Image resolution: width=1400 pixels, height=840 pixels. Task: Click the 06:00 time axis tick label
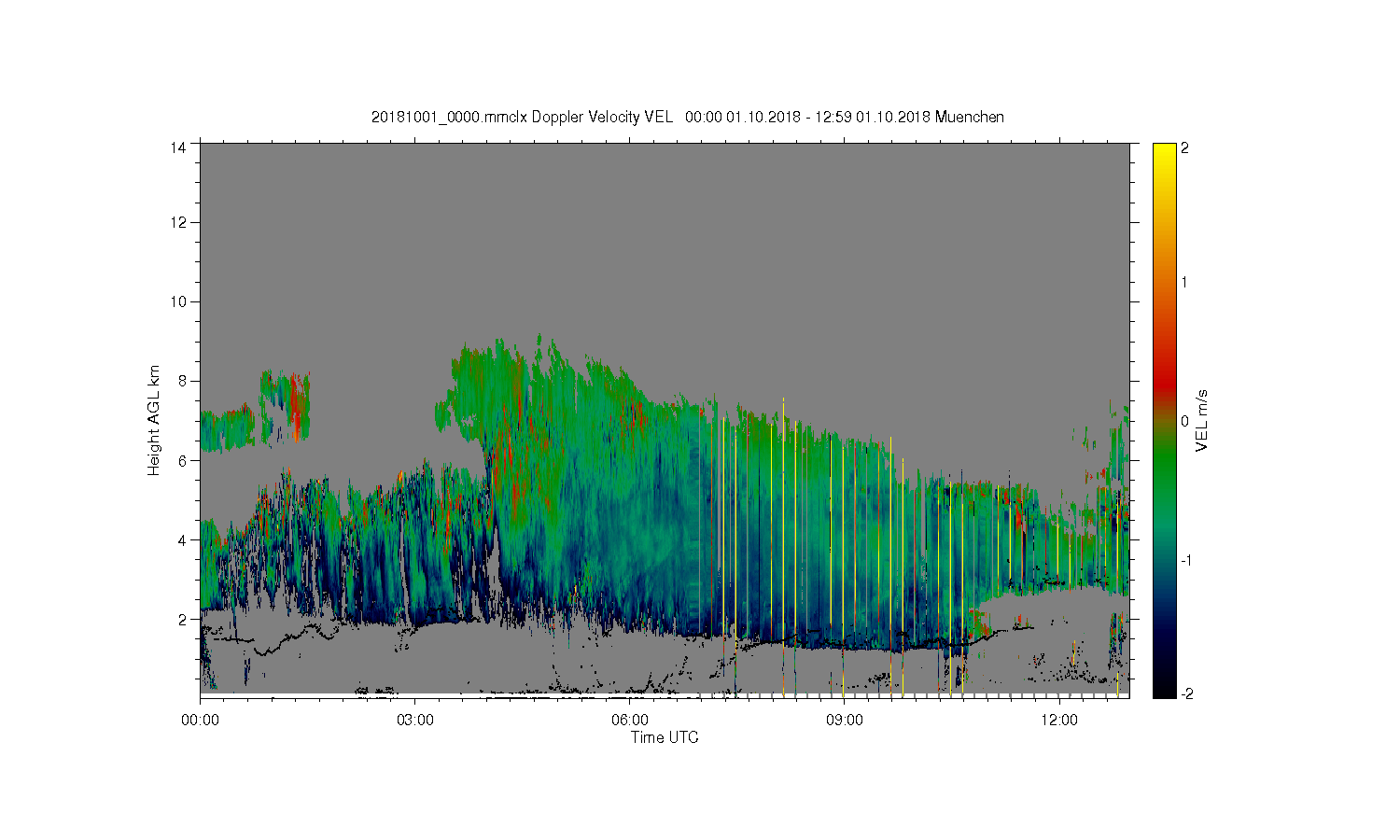[x=629, y=721]
